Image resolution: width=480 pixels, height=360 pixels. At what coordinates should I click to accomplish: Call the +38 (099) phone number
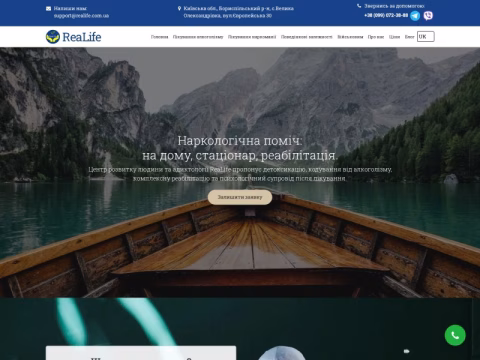(x=386, y=15)
